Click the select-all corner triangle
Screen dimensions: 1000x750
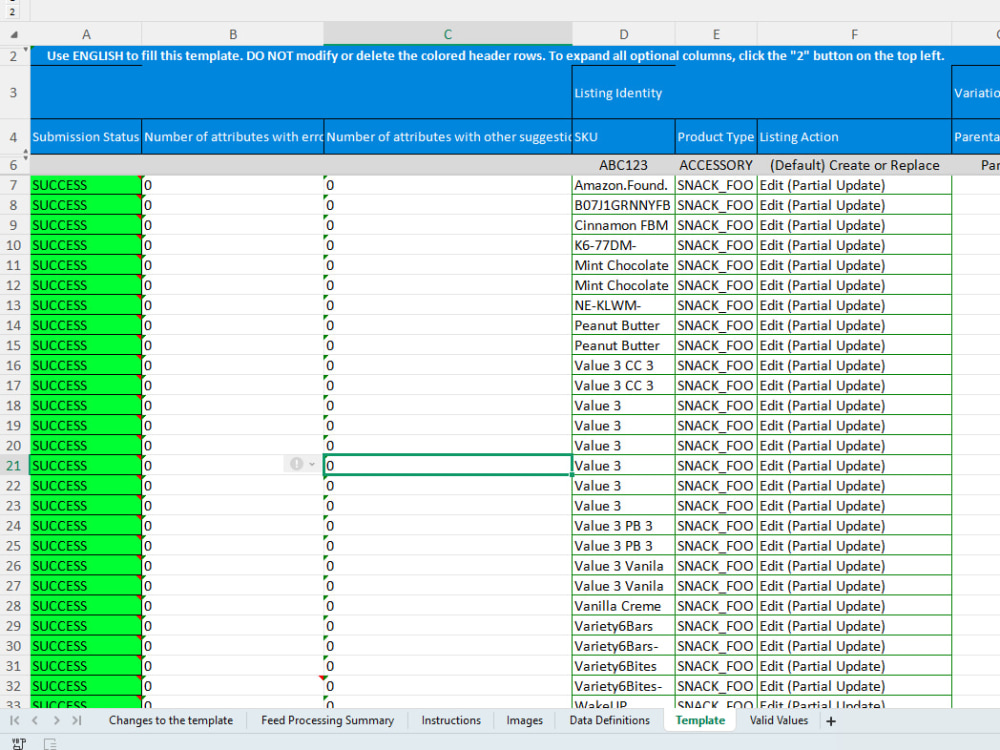pyautogui.click(x=14, y=35)
